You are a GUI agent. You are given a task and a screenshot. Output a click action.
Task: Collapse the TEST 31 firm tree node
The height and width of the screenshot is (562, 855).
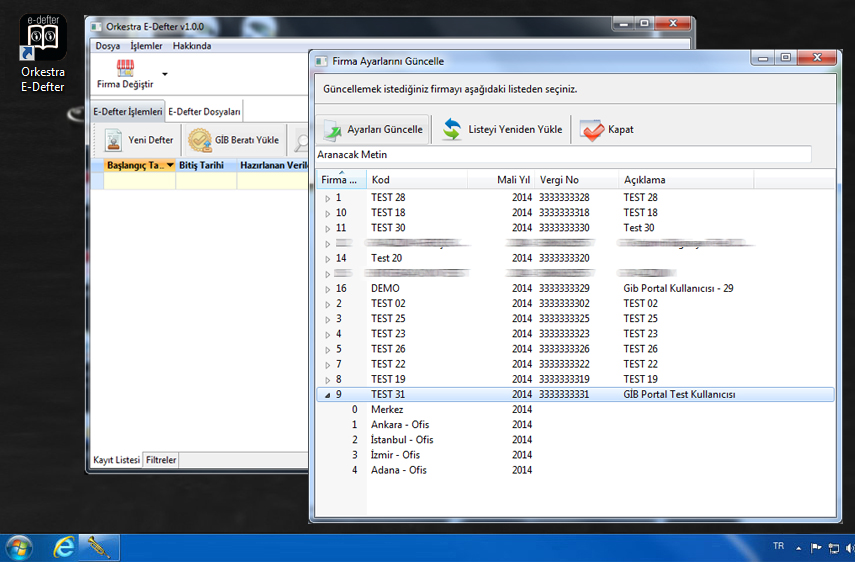point(327,395)
